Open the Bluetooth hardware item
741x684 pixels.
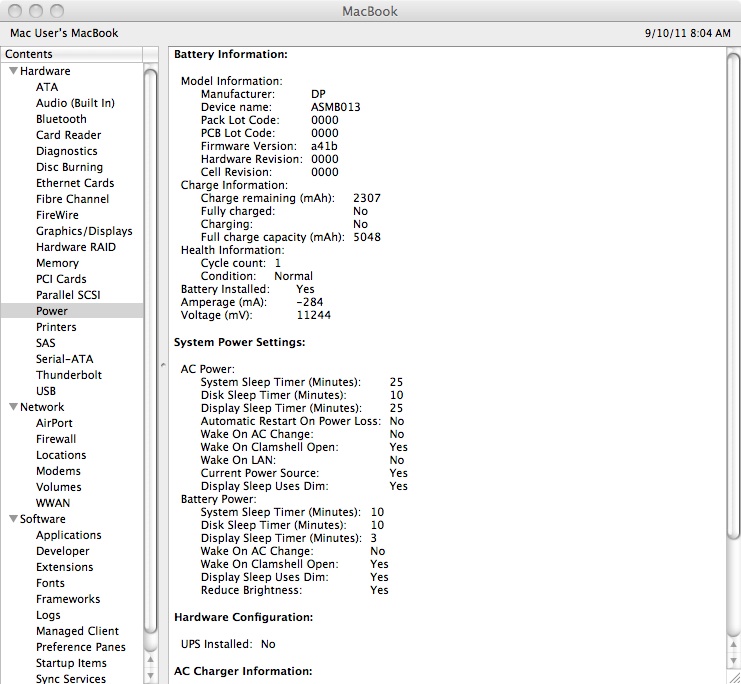tap(61, 119)
